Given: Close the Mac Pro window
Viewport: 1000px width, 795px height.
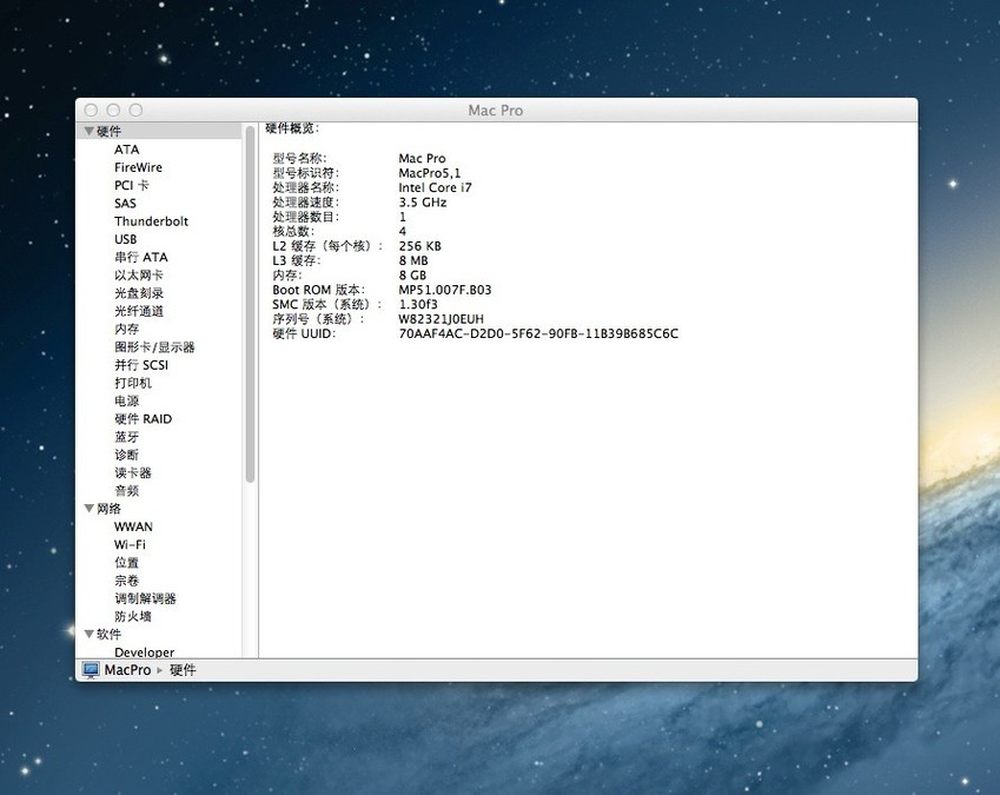Looking at the screenshot, I should [x=91, y=110].
